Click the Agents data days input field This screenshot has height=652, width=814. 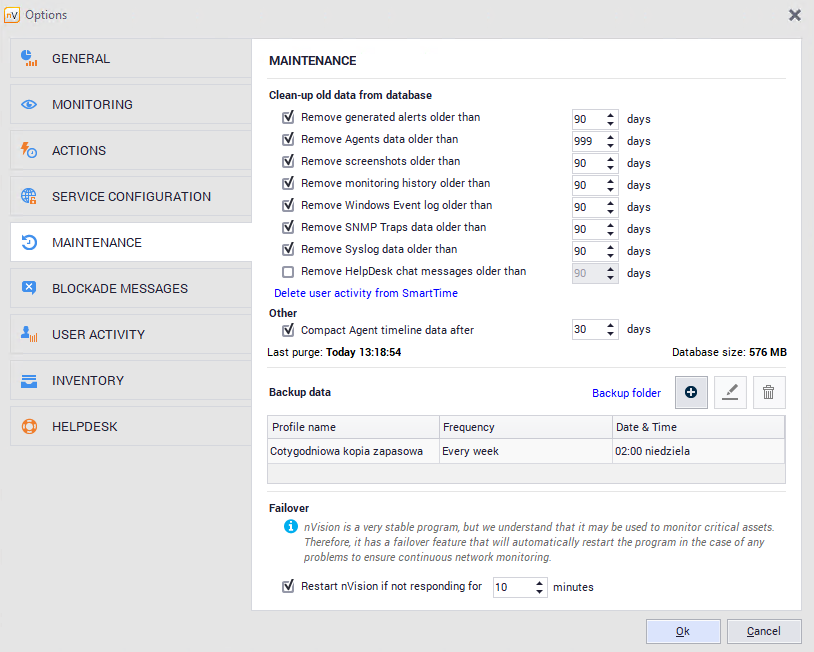click(x=586, y=141)
